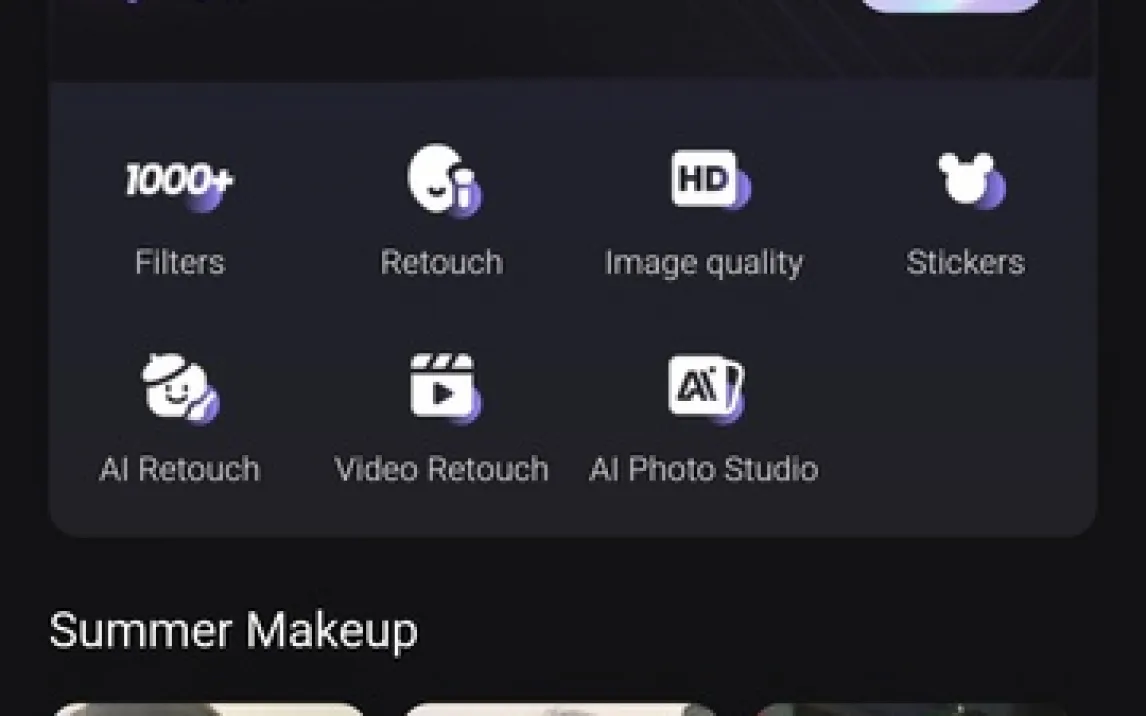The image size is (1146, 716).
Task: Click the Filters text label
Action: pos(180,263)
